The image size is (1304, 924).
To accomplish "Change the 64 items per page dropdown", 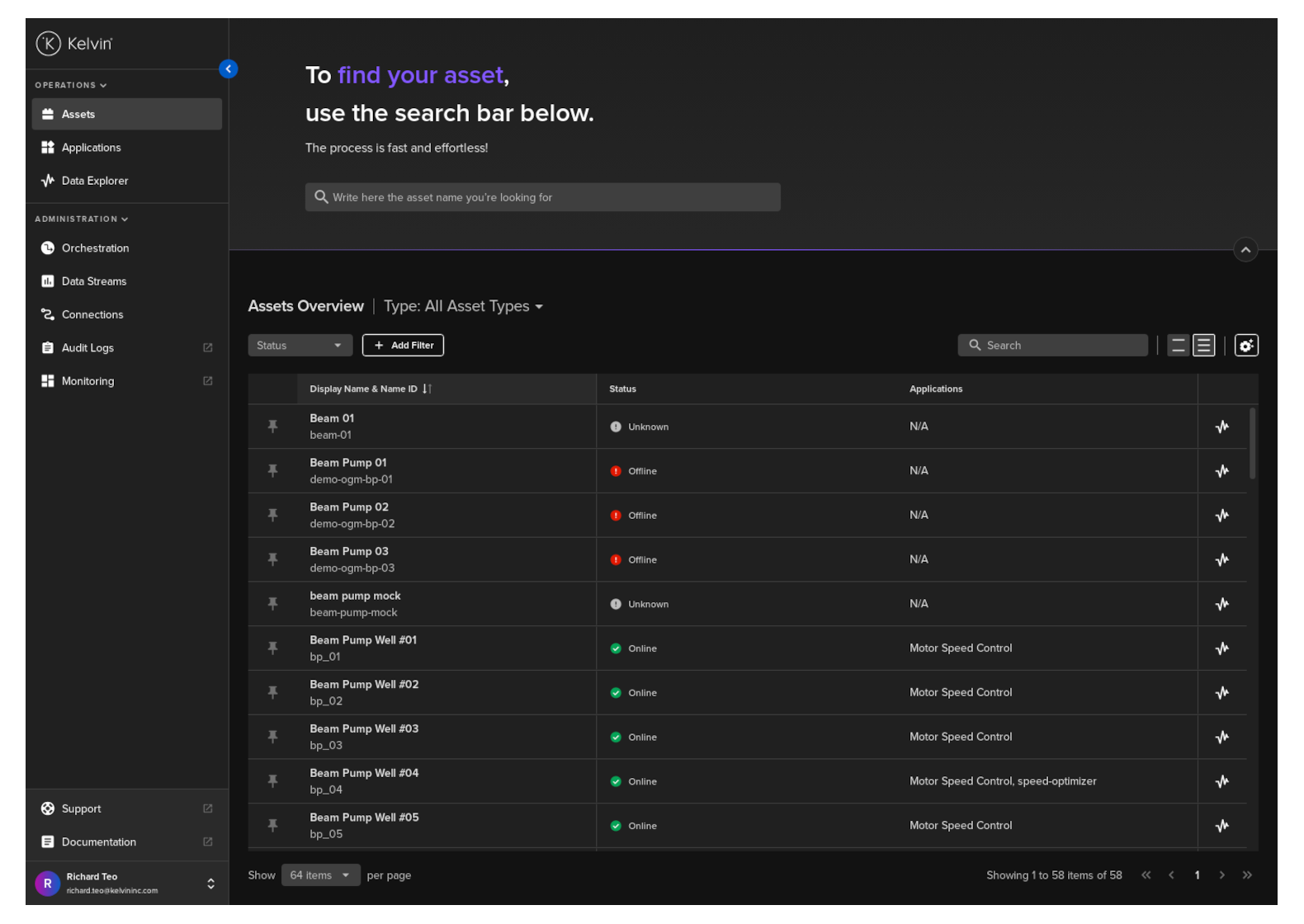I will 320,875.
